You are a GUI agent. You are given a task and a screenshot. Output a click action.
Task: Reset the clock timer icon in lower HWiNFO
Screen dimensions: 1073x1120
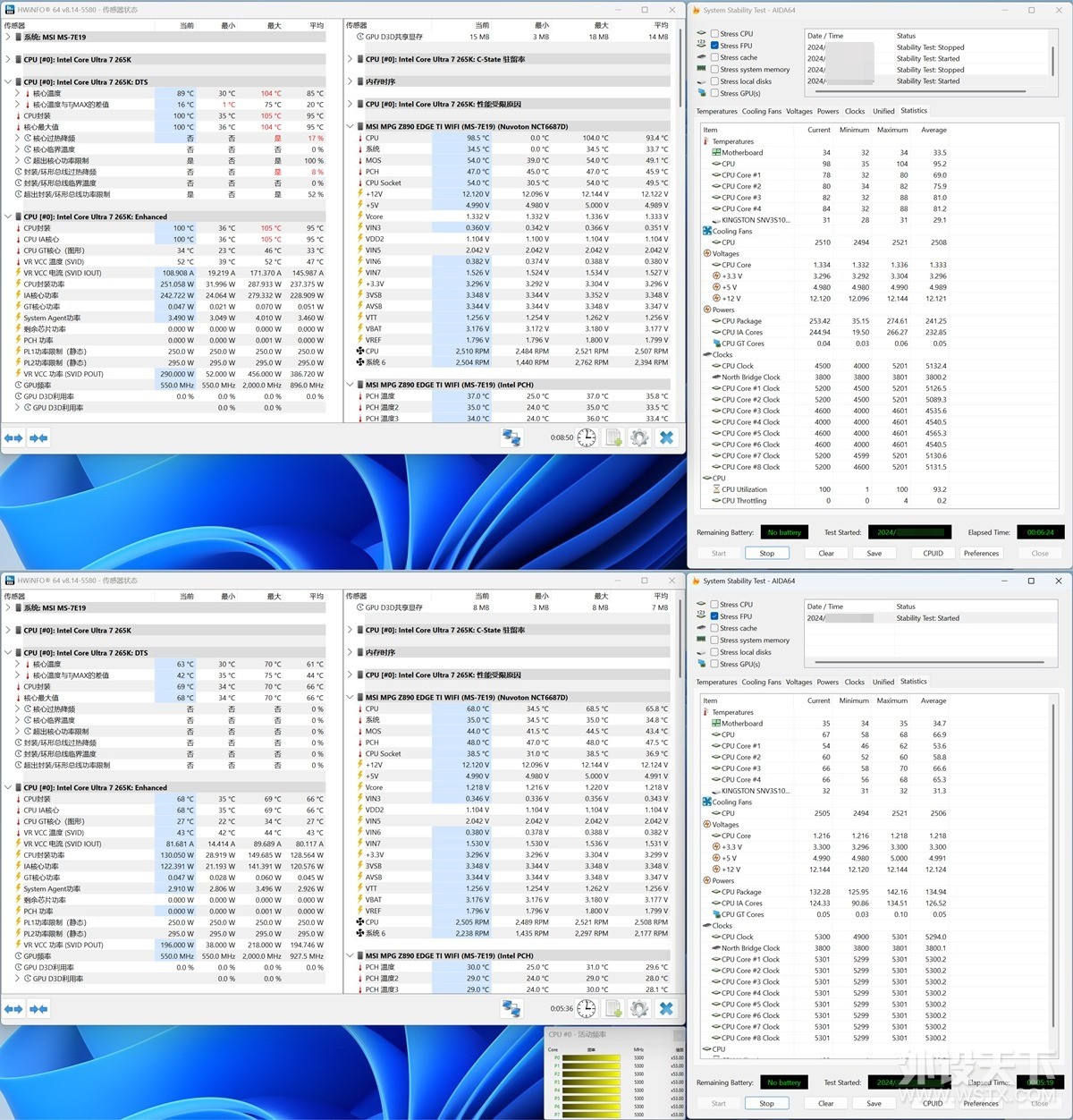(x=587, y=1009)
